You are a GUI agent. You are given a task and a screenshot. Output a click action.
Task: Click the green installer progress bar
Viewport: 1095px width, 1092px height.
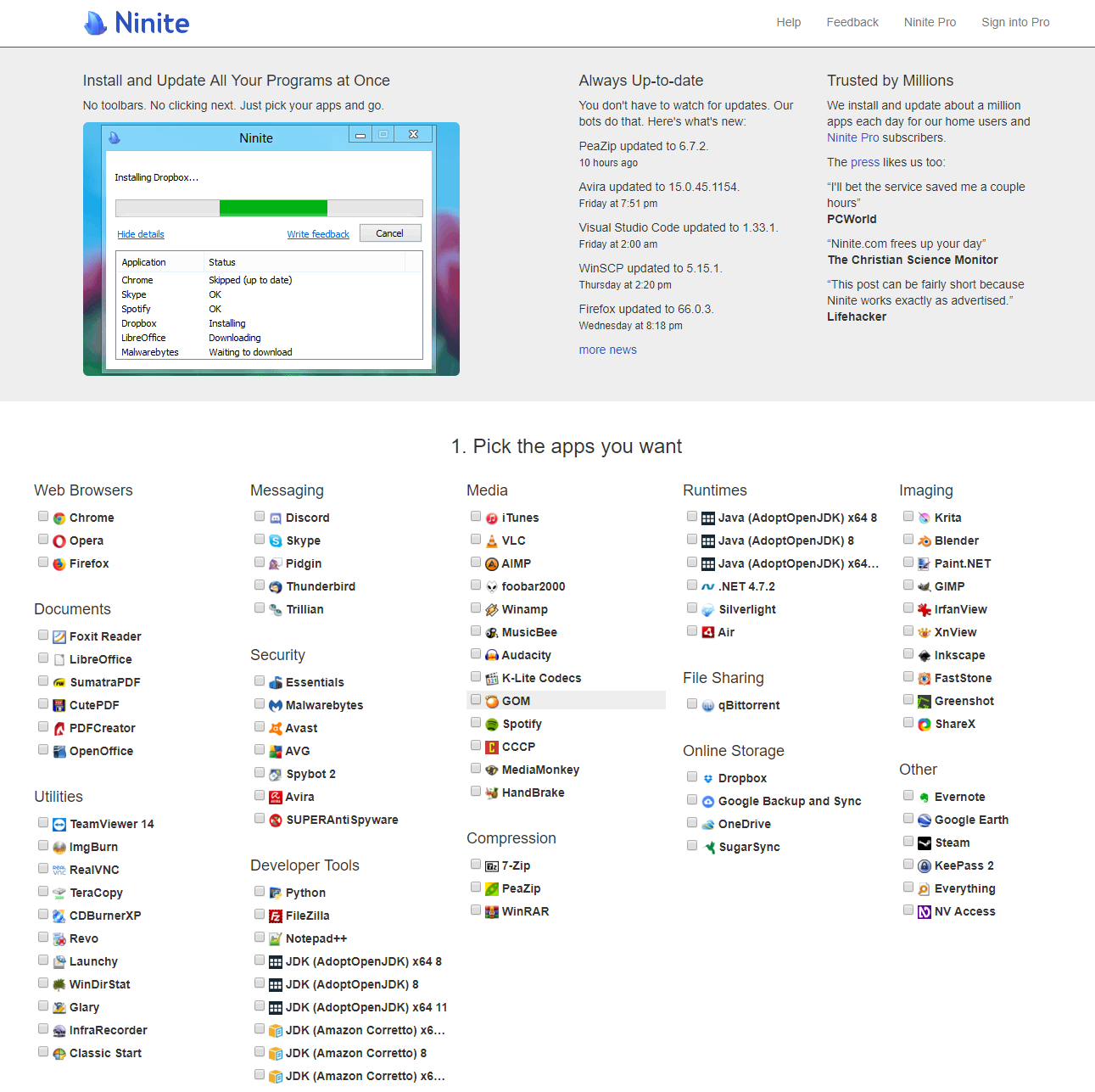[273, 208]
